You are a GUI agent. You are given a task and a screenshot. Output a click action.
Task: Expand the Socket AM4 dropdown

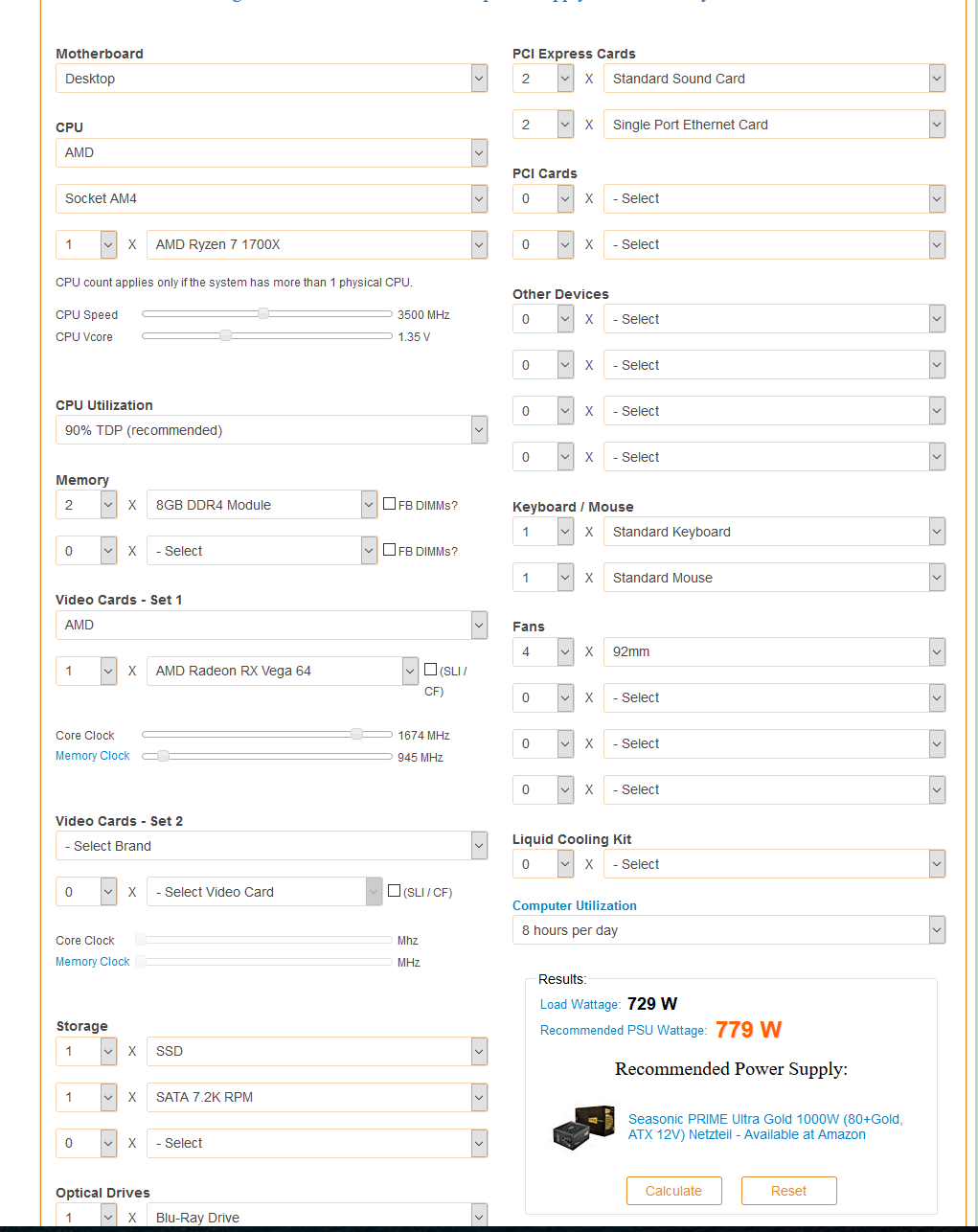[x=271, y=198]
